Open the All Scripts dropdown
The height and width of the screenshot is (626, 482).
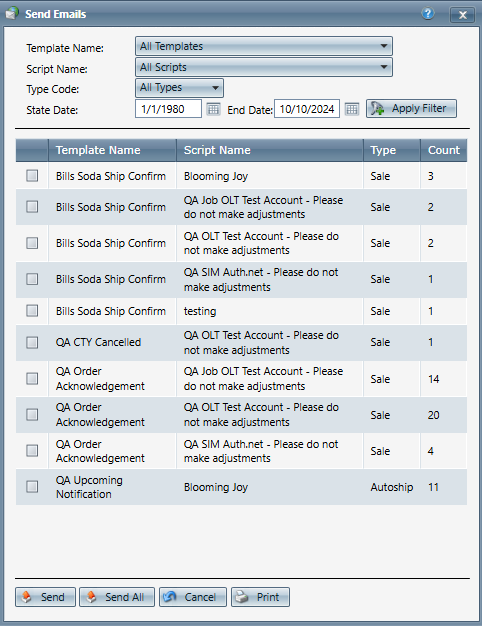[264, 67]
